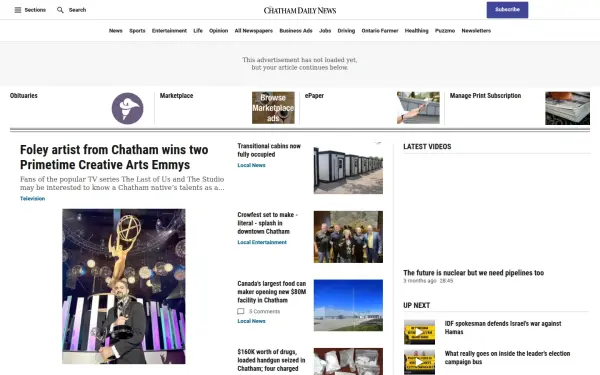Click the Obituaries link

tap(24, 96)
